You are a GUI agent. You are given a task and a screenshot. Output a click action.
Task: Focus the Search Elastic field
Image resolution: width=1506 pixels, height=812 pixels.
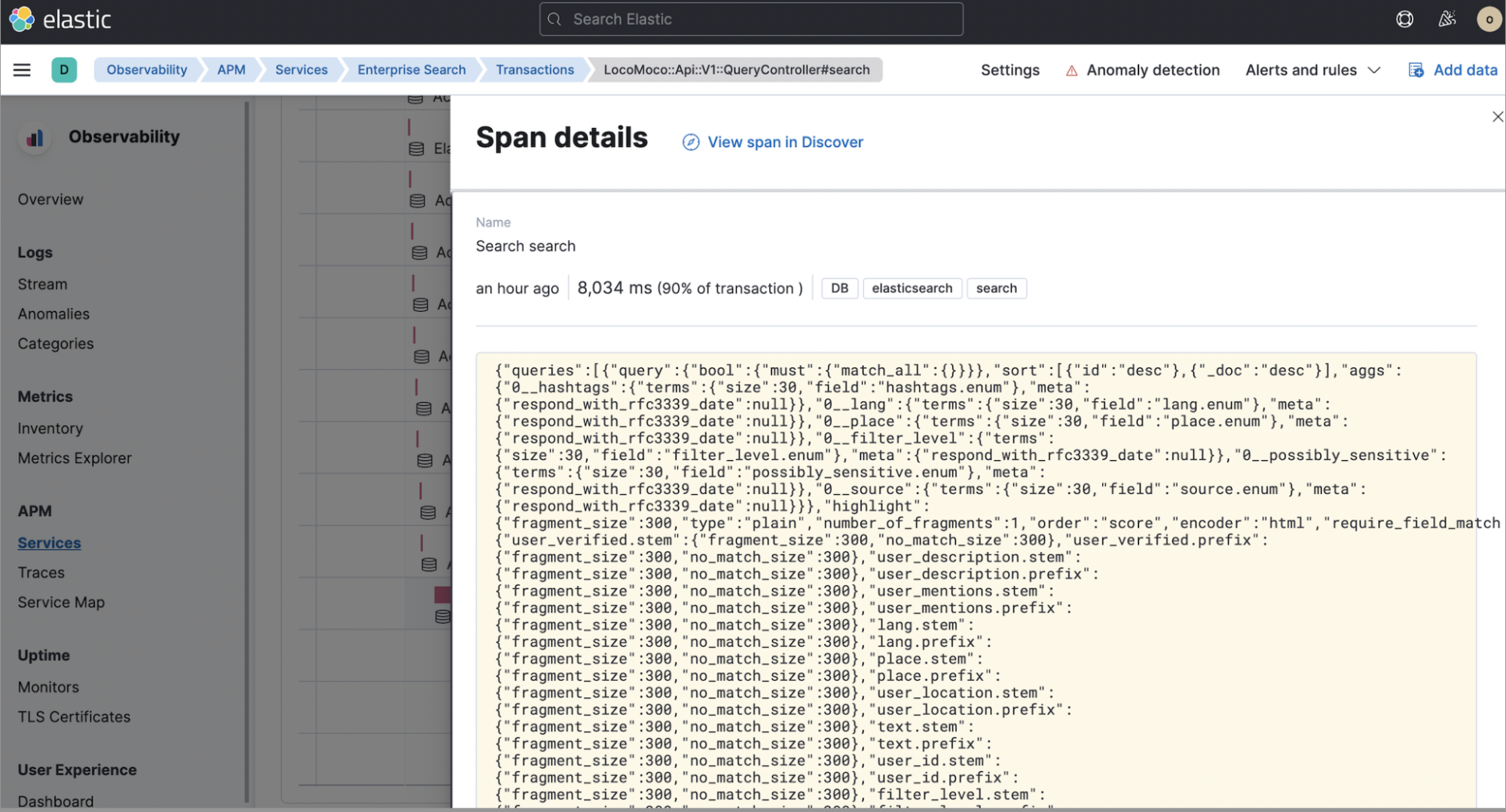point(751,20)
